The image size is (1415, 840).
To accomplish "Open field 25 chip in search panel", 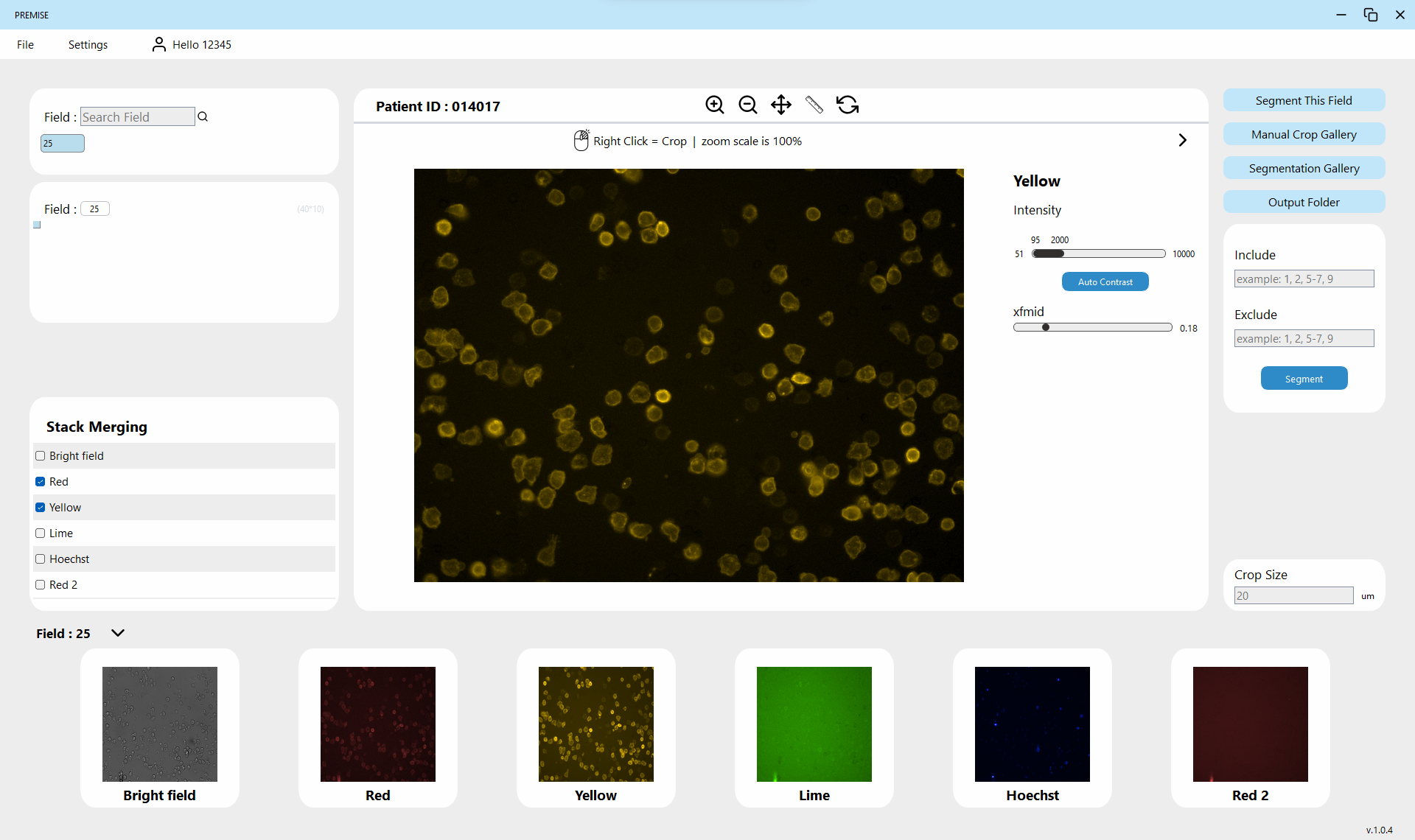I will [63, 144].
